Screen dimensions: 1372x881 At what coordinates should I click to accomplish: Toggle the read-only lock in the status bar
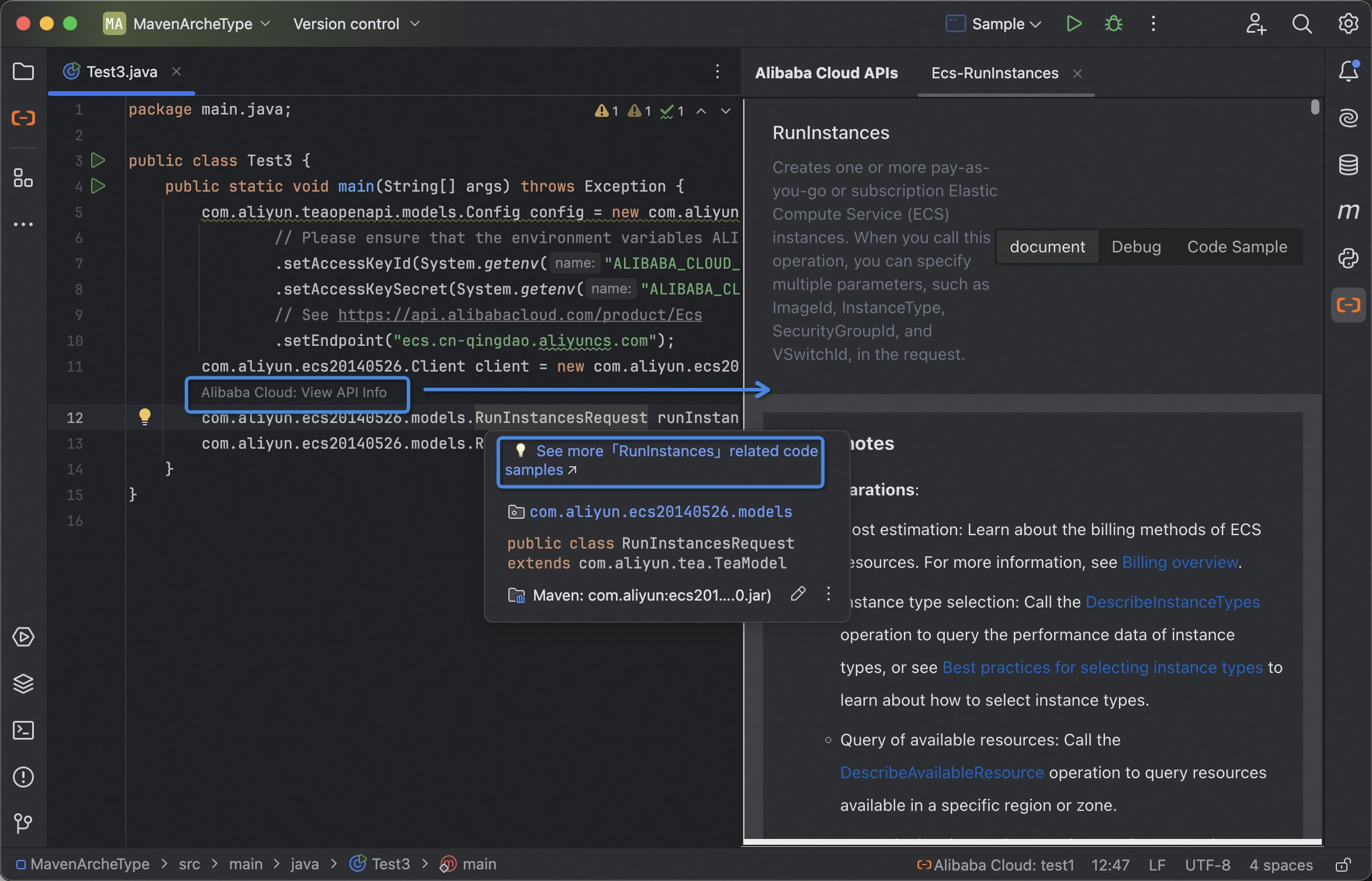click(1343, 865)
